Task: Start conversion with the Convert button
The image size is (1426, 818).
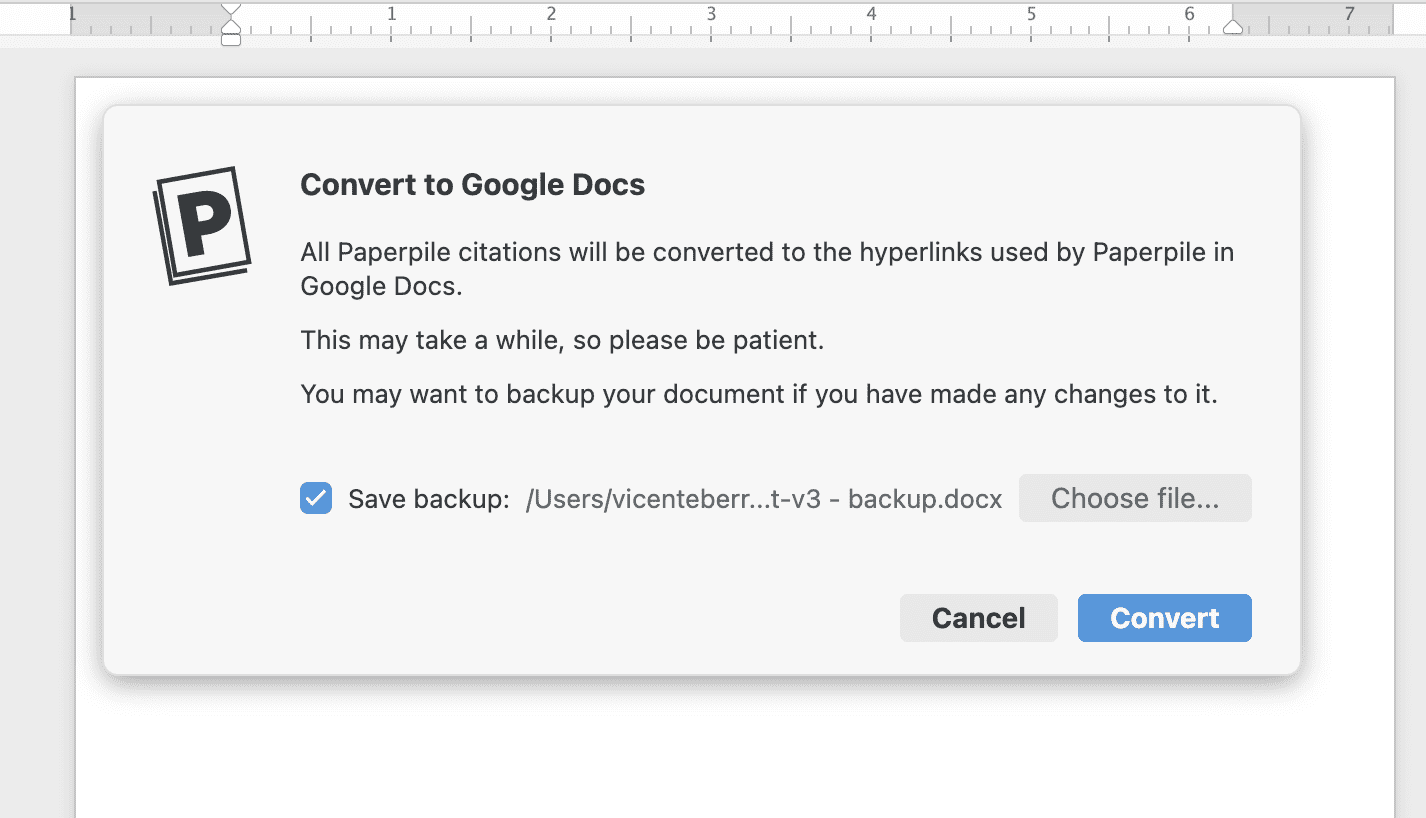Action: coord(1164,618)
